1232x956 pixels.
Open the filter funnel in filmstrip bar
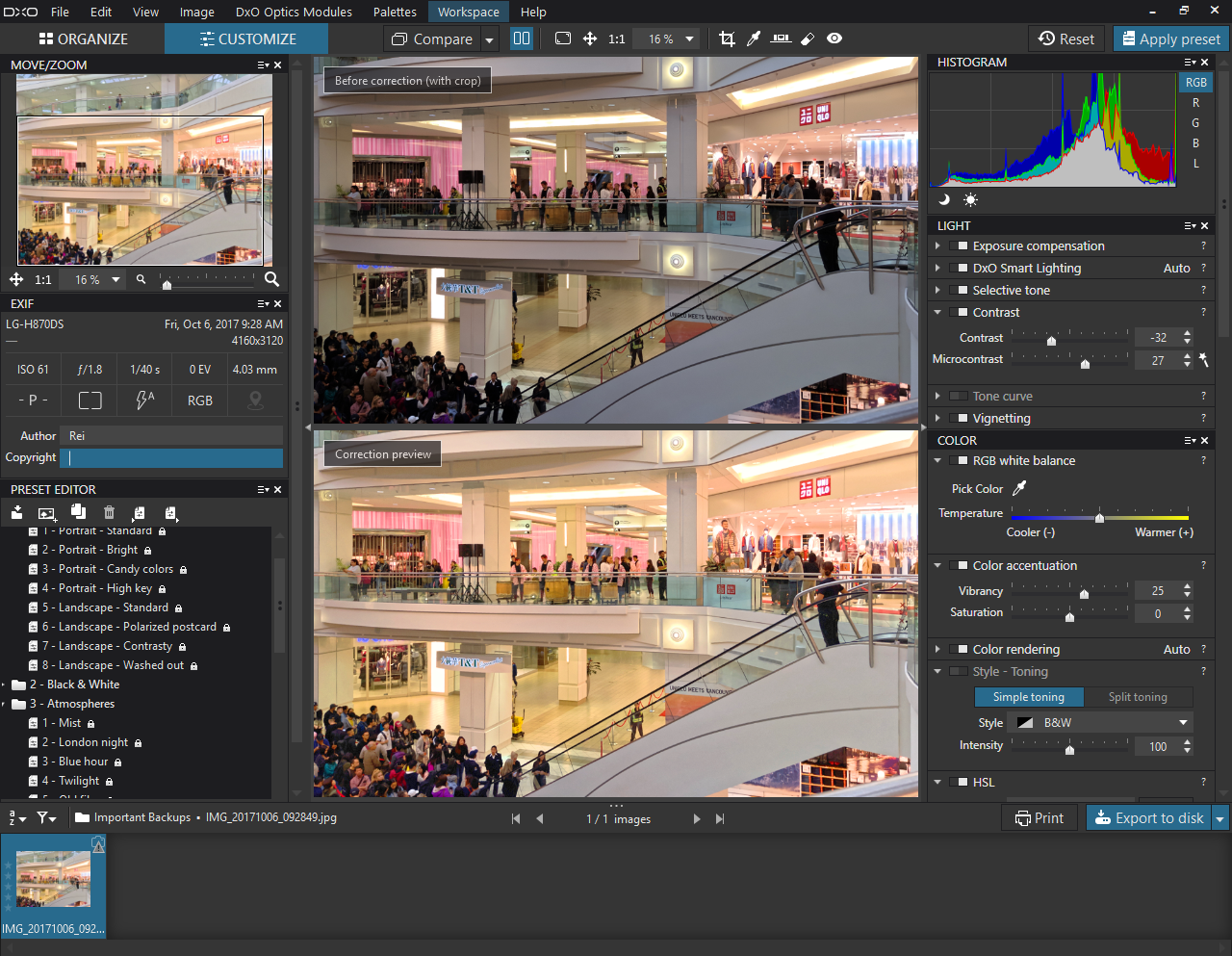click(46, 817)
